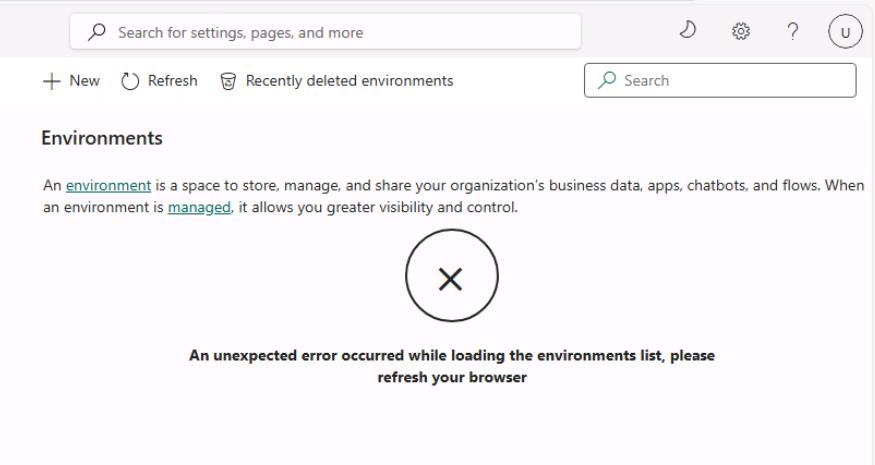Click the environment description paragraph text
Viewport: 875px width, 465px height.
point(453,196)
